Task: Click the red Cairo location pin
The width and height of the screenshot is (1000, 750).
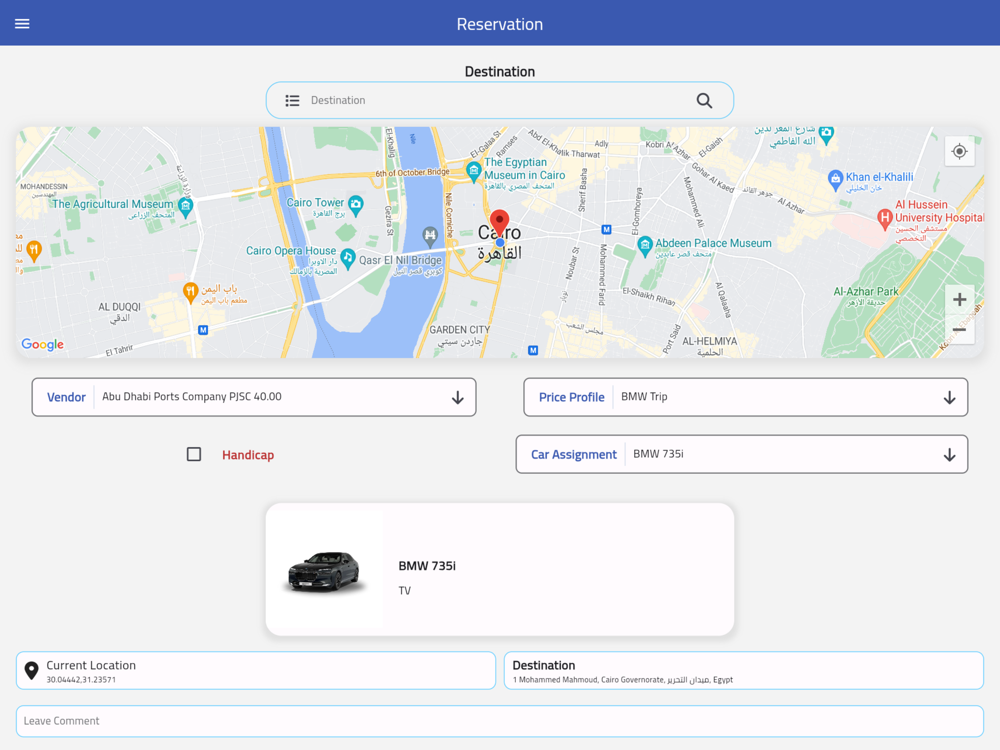Action: (x=499, y=224)
